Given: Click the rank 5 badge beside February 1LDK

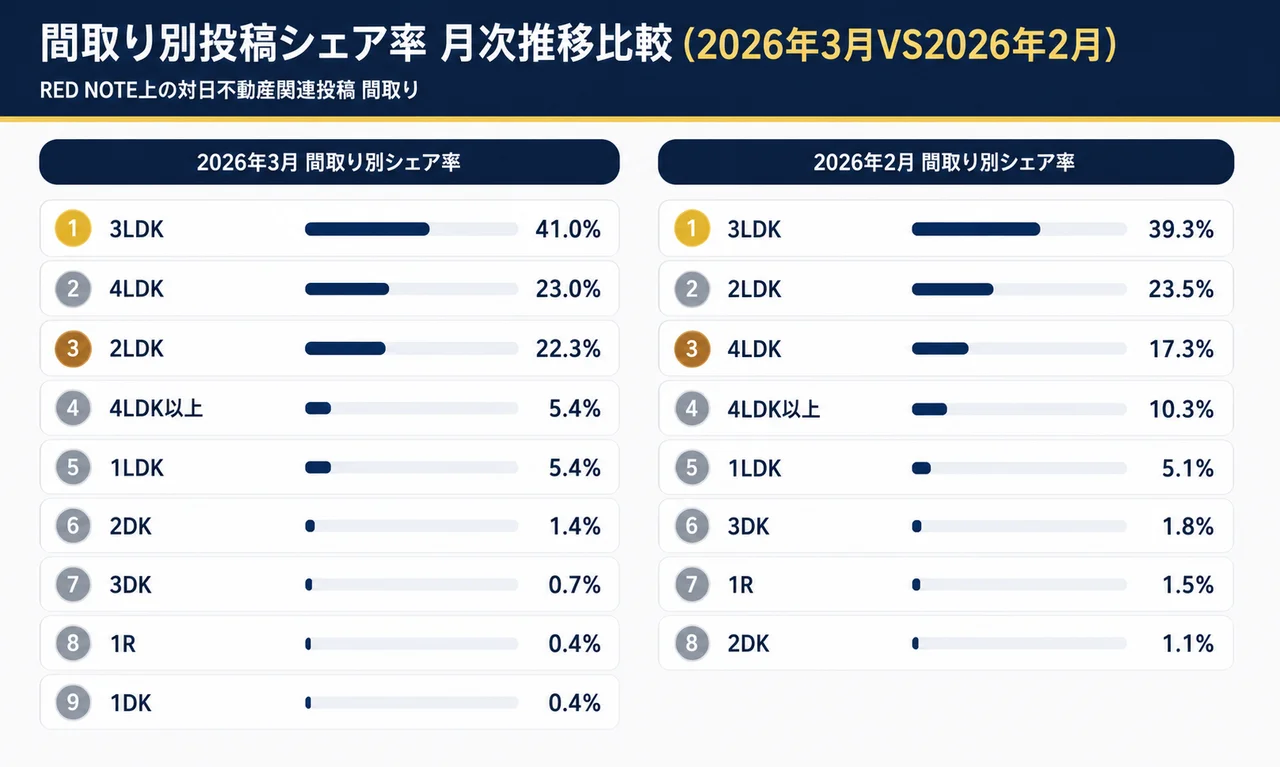Looking at the screenshot, I should pyautogui.click(x=692, y=468).
